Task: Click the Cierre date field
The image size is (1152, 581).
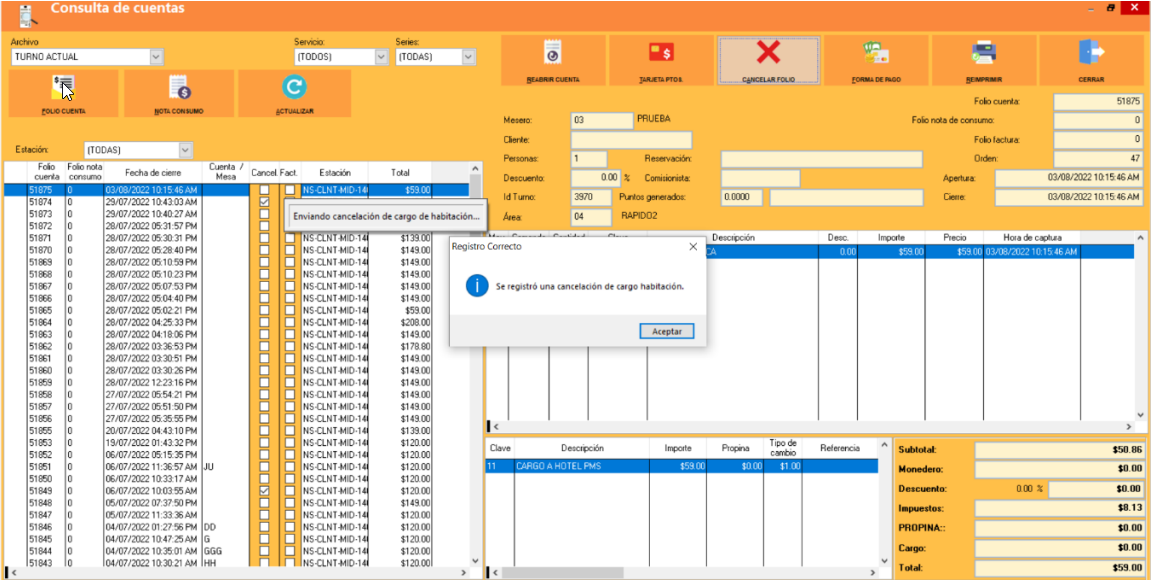Action: [1069, 198]
